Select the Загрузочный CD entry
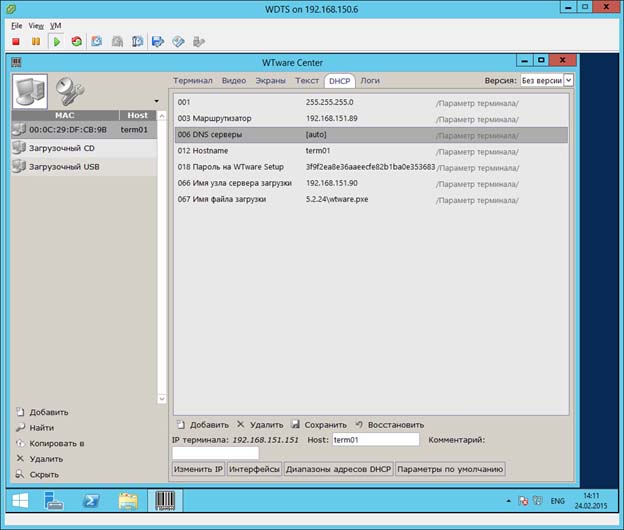The image size is (624, 530). pos(61,148)
